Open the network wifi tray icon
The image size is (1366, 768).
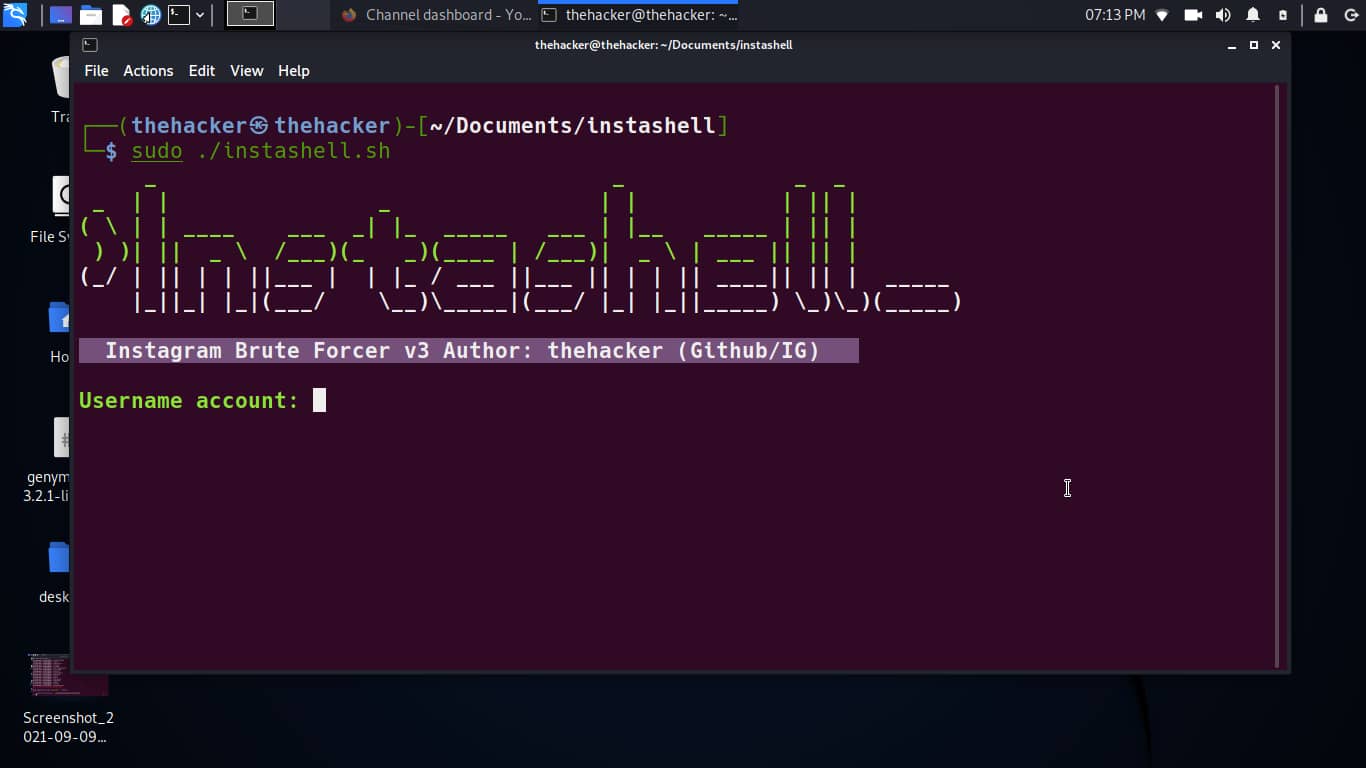point(1162,15)
